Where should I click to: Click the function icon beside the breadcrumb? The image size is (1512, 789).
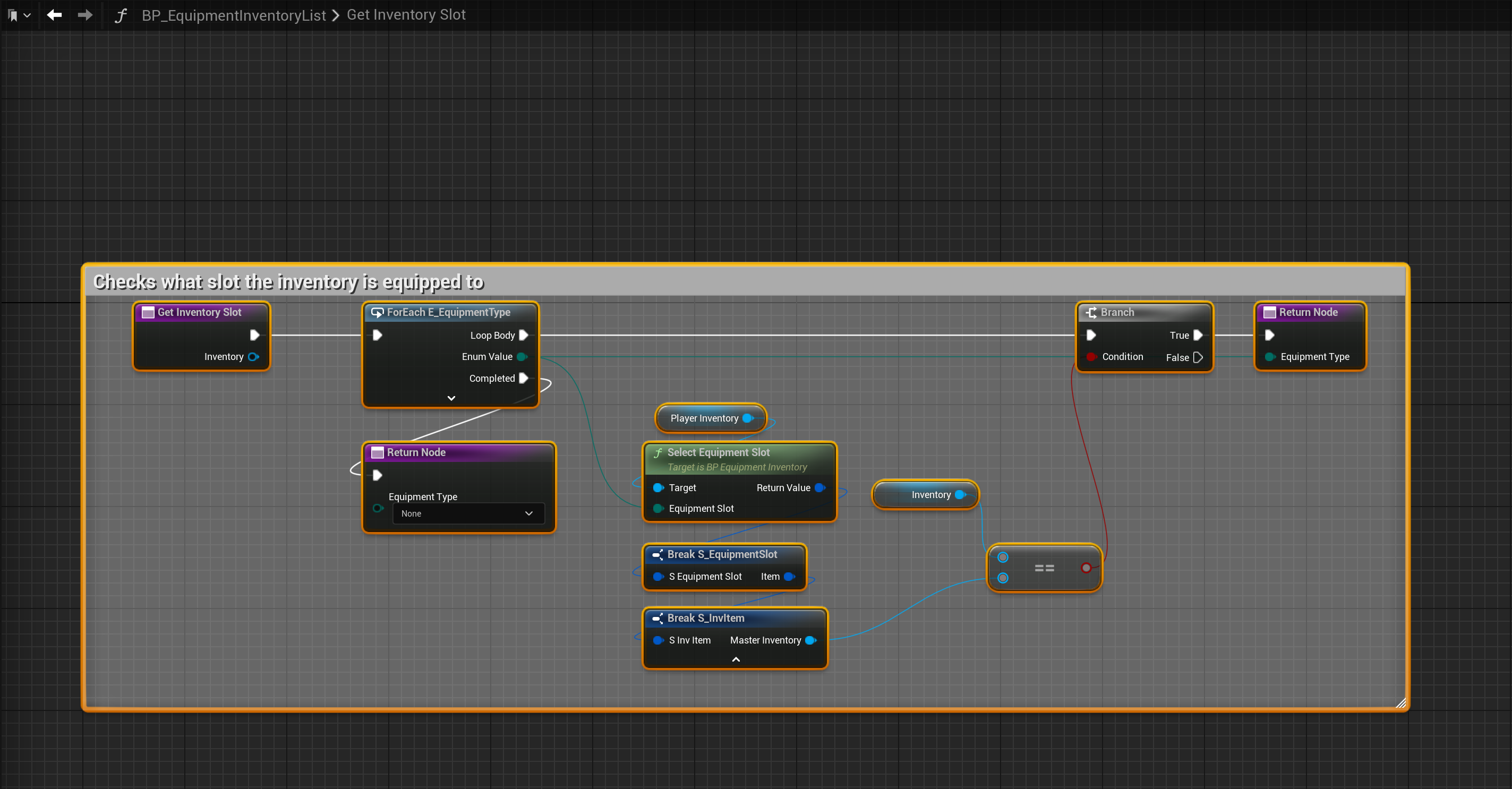pos(121,15)
